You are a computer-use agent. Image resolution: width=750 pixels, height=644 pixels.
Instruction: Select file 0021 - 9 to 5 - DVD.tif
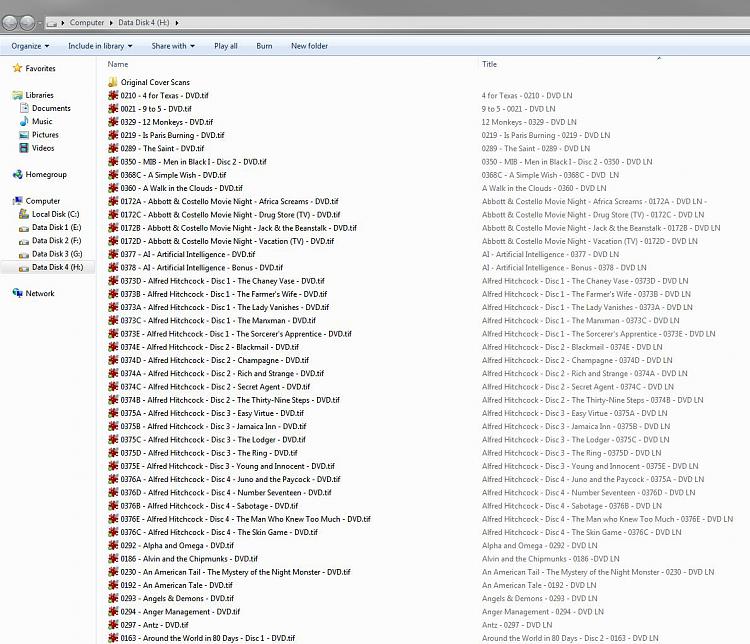pyautogui.click(x=156, y=109)
